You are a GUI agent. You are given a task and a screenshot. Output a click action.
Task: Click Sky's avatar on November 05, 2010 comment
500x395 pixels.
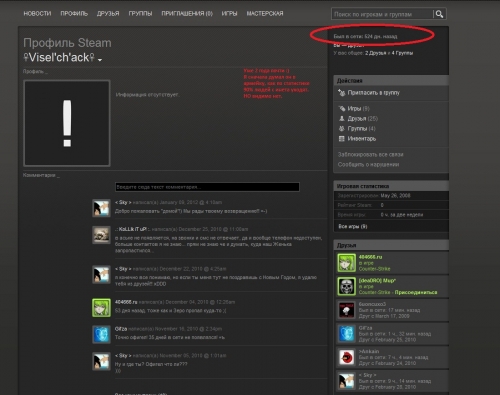[101, 361]
